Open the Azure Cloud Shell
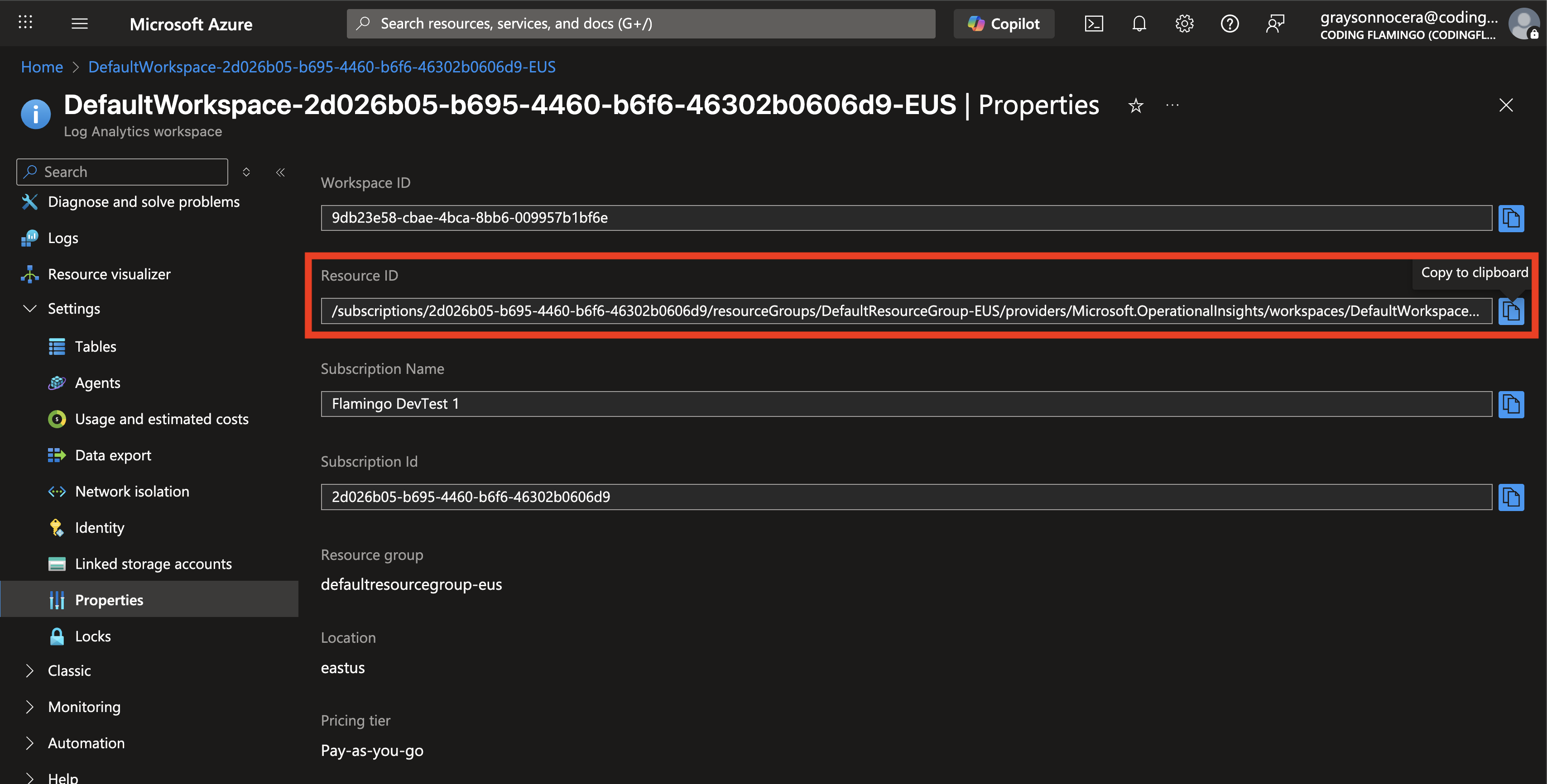This screenshot has width=1547, height=784. pos(1094,24)
